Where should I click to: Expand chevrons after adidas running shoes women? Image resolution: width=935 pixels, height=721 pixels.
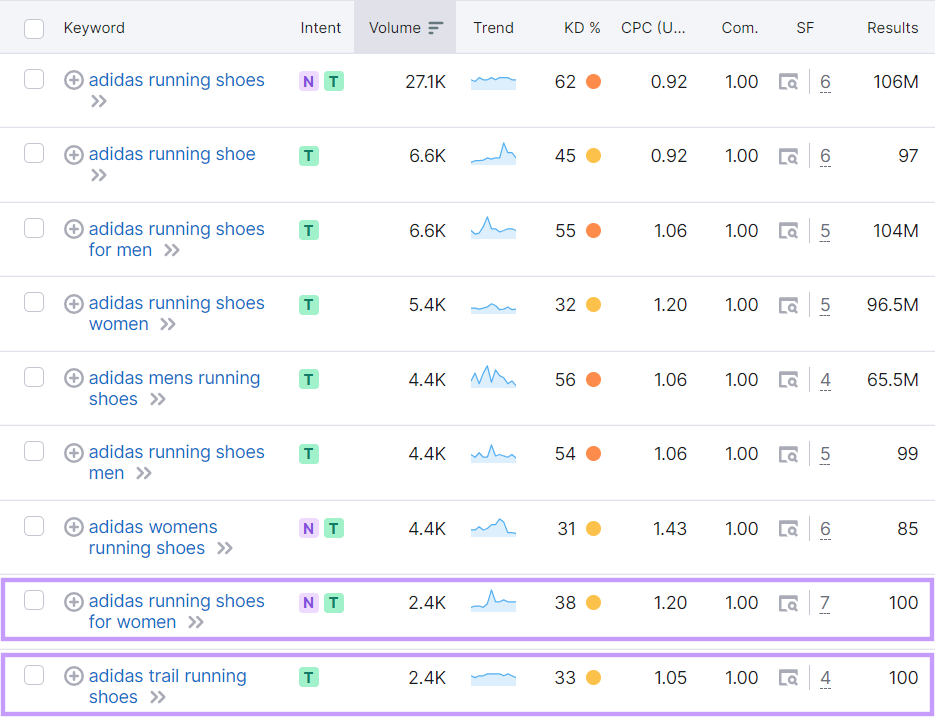point(168,324)
